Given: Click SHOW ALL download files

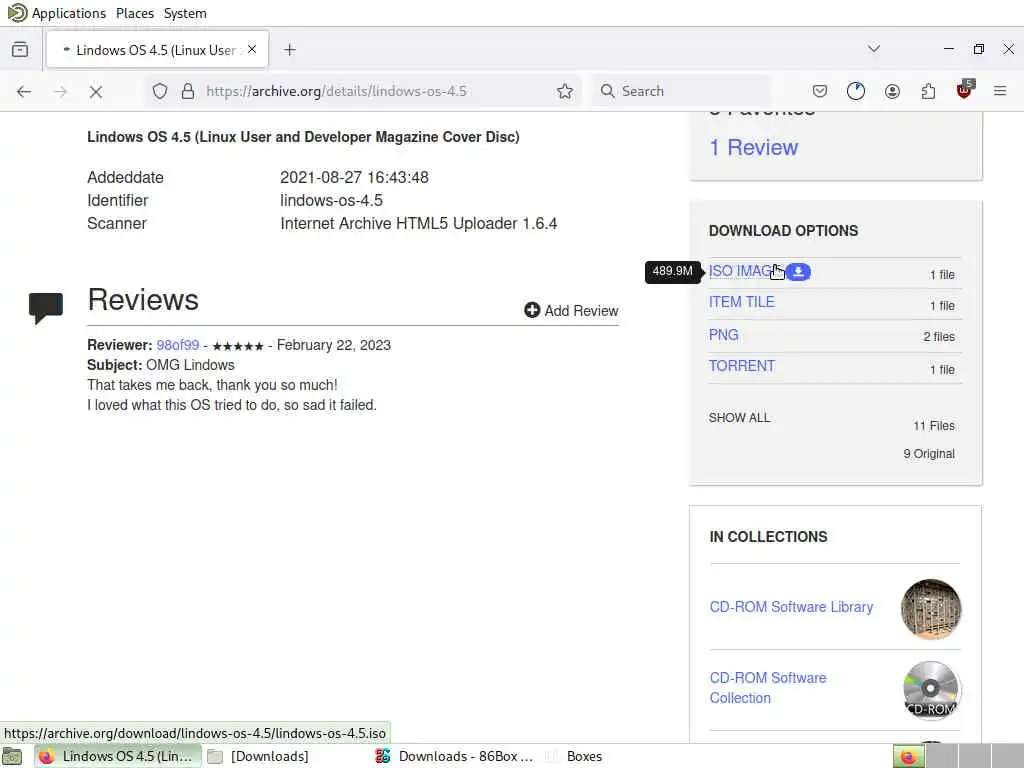Looking at the screenshot, I should pyautogui.click(x=739, y=418).
